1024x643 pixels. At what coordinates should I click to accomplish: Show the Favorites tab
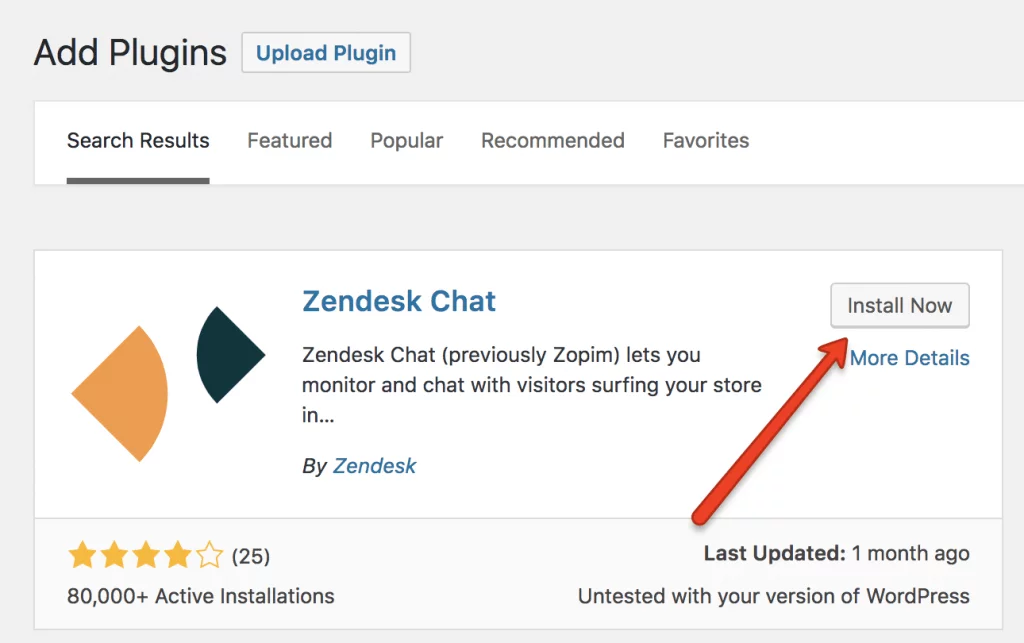tap(706, 141)
